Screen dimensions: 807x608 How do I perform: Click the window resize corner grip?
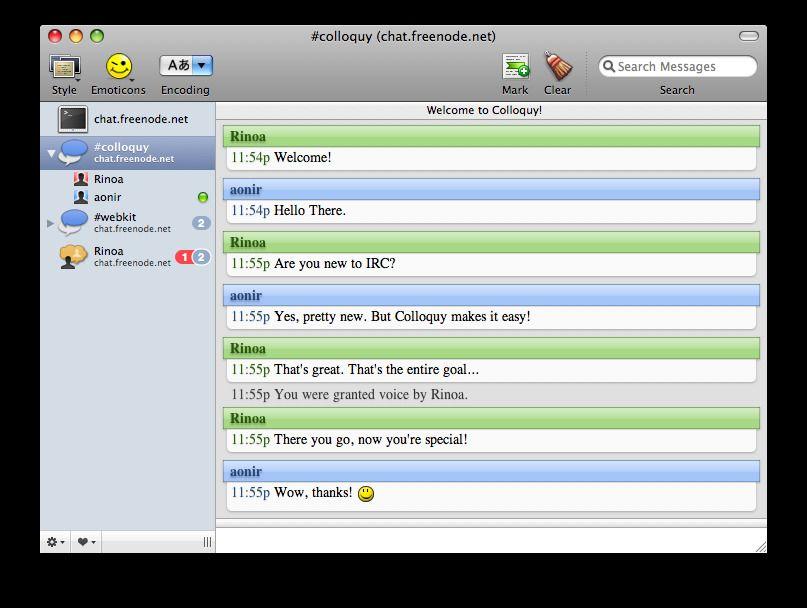[761, 547]
